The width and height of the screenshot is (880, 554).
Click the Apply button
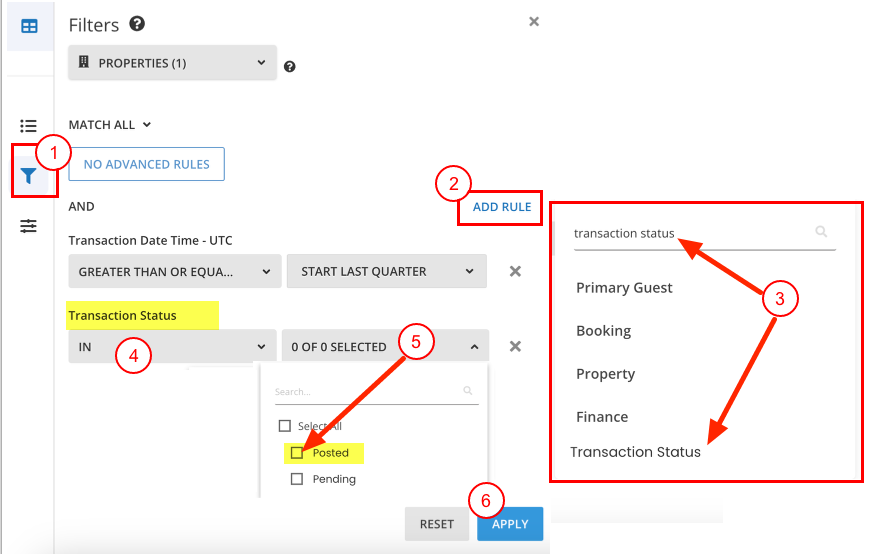point(510,524)
